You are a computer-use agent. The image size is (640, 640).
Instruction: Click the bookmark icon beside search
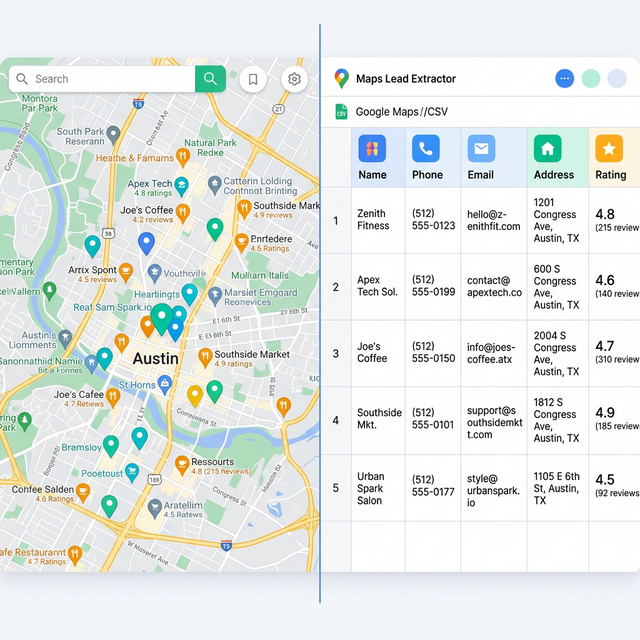(x=253, y=79)
